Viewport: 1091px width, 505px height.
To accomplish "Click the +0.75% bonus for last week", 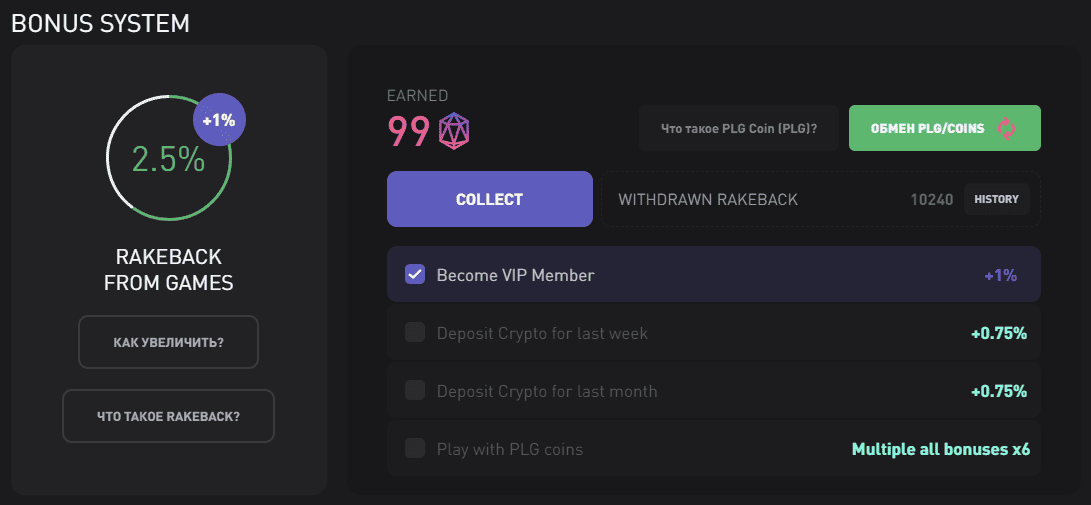I will click(x=998, y=333).
